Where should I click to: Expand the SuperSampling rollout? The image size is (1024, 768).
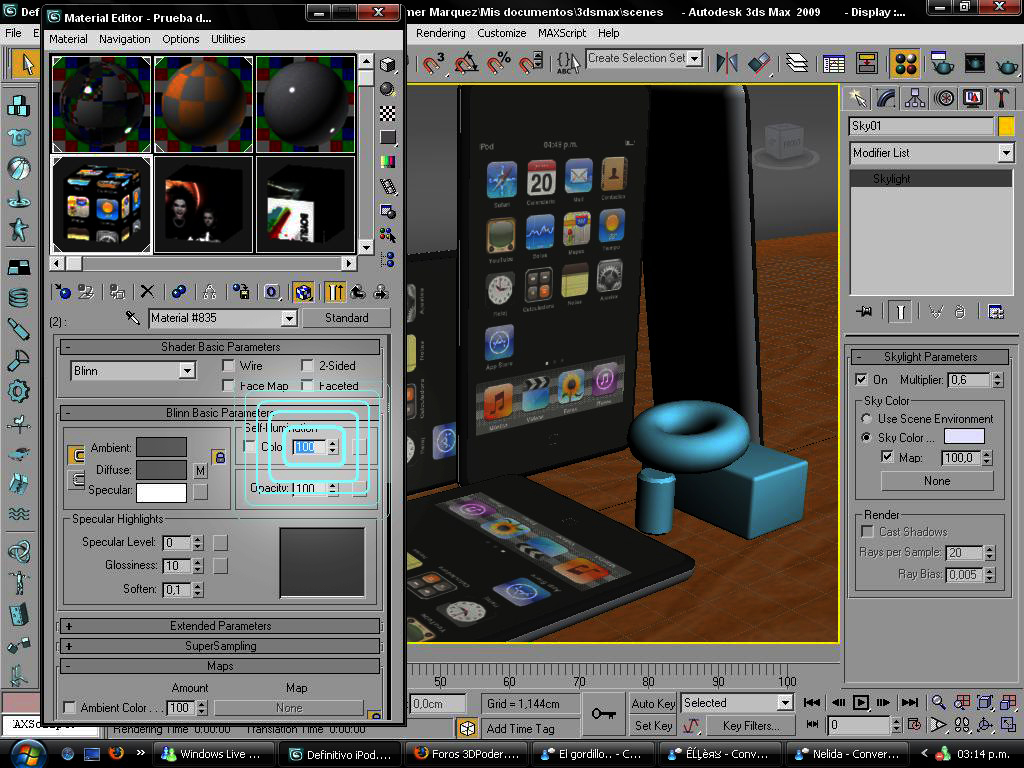(220, 646)
